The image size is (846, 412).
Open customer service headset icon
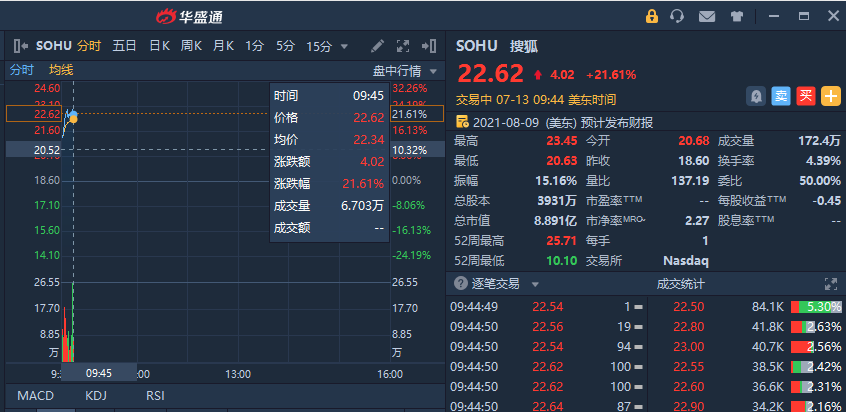pyautogui.click(x=678, y=16)
